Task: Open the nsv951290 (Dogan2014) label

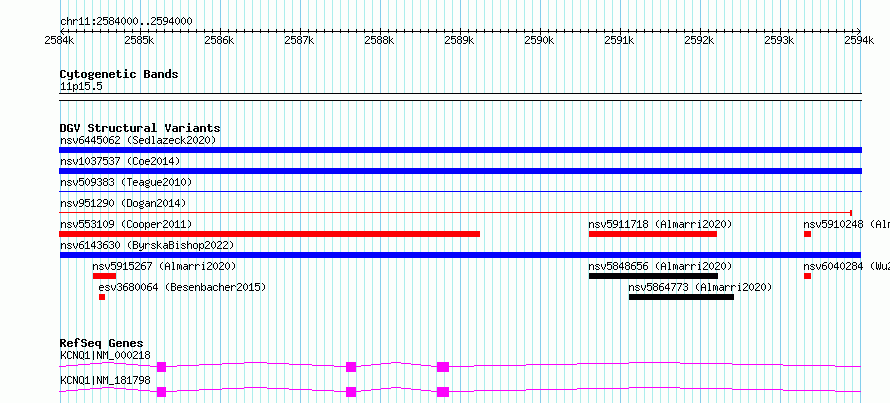Action: (123, 203)
